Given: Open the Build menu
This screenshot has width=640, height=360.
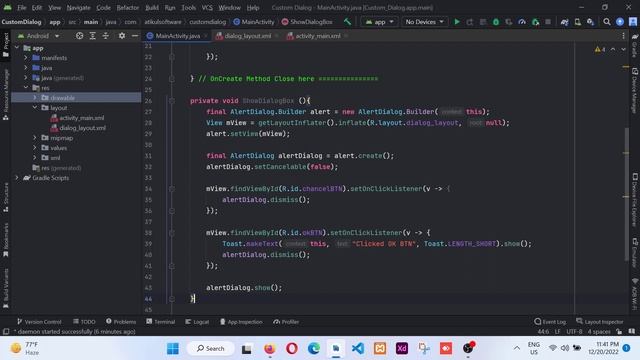Looking at the screenshot, I should point(152,7).
